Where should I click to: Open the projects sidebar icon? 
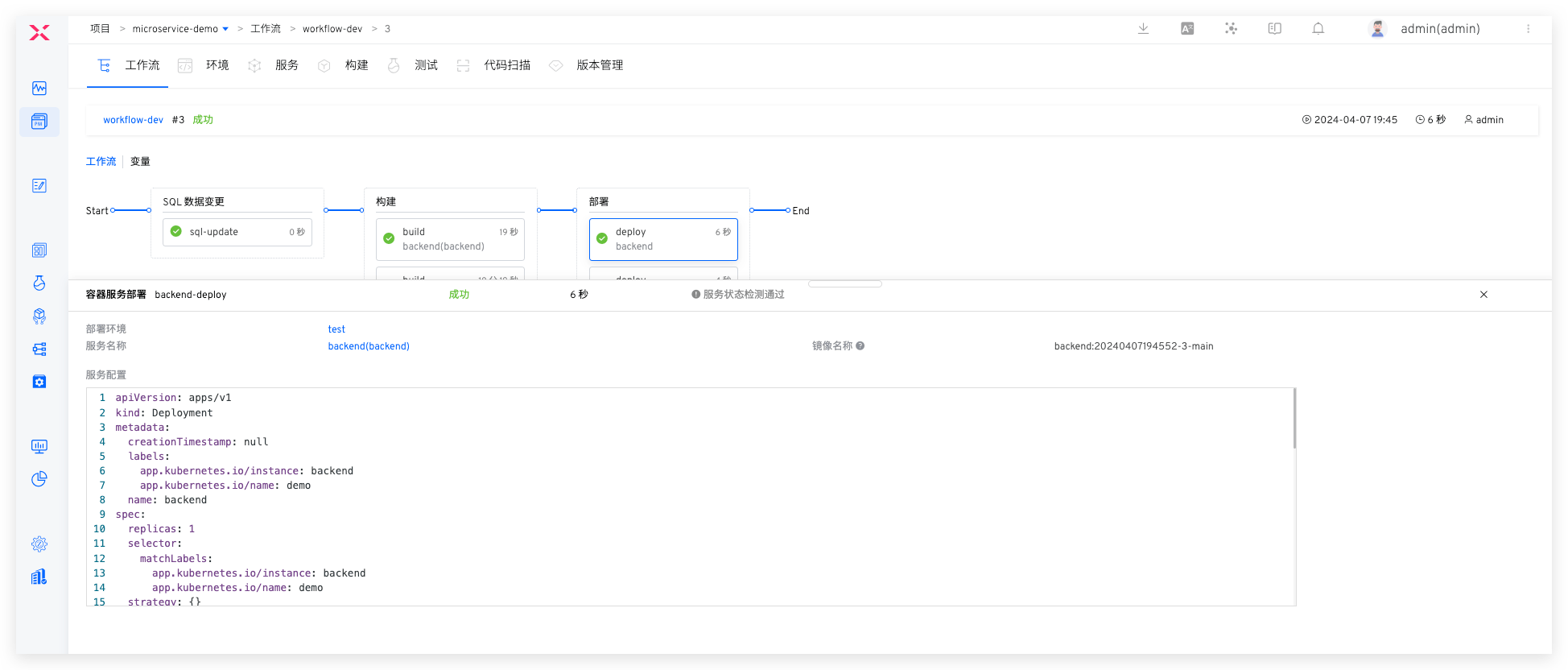[x=39, y=122]
